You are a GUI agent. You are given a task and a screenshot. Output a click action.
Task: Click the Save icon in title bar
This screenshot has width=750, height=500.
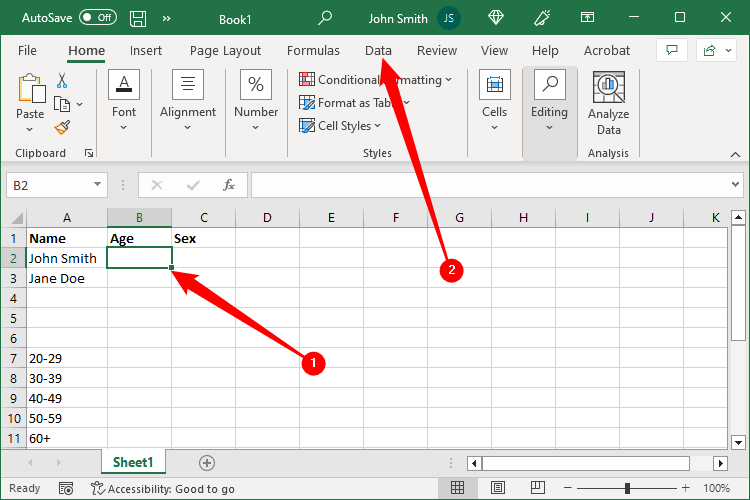pyautogui.click(x=138, y=18)
